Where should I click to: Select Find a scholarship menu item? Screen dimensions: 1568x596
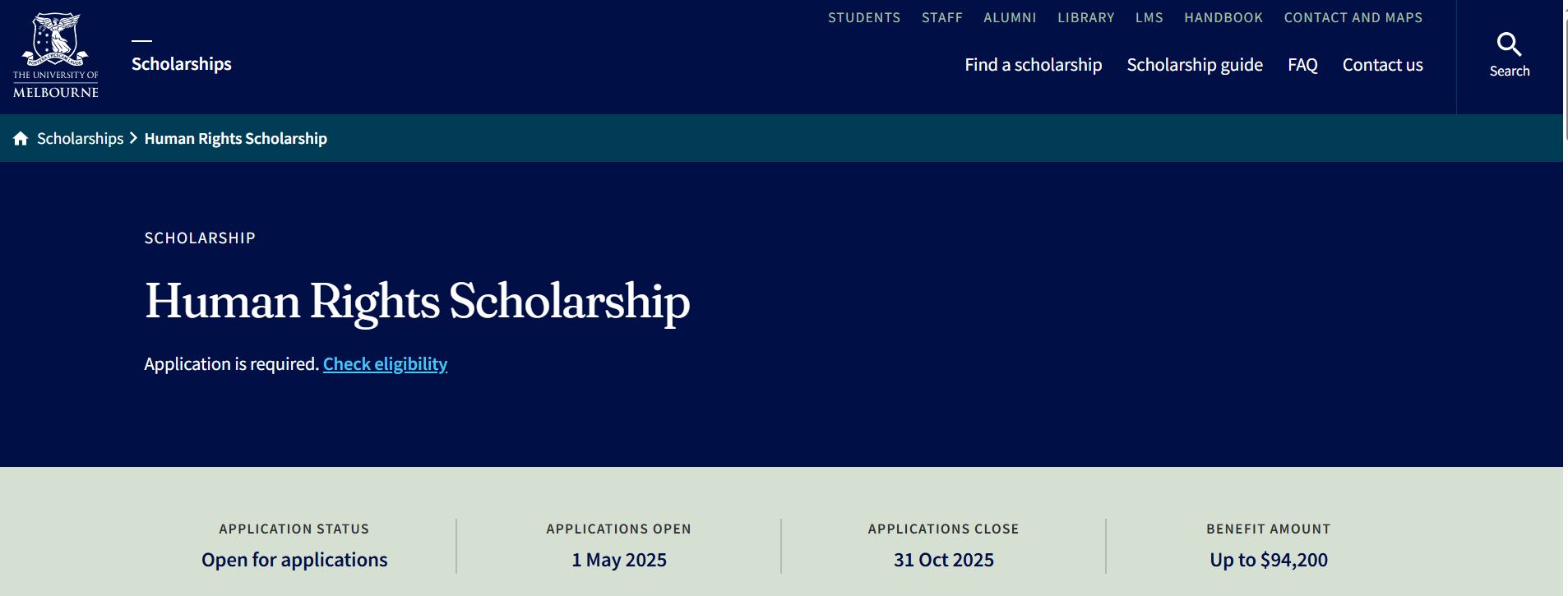coord(1034,65)
